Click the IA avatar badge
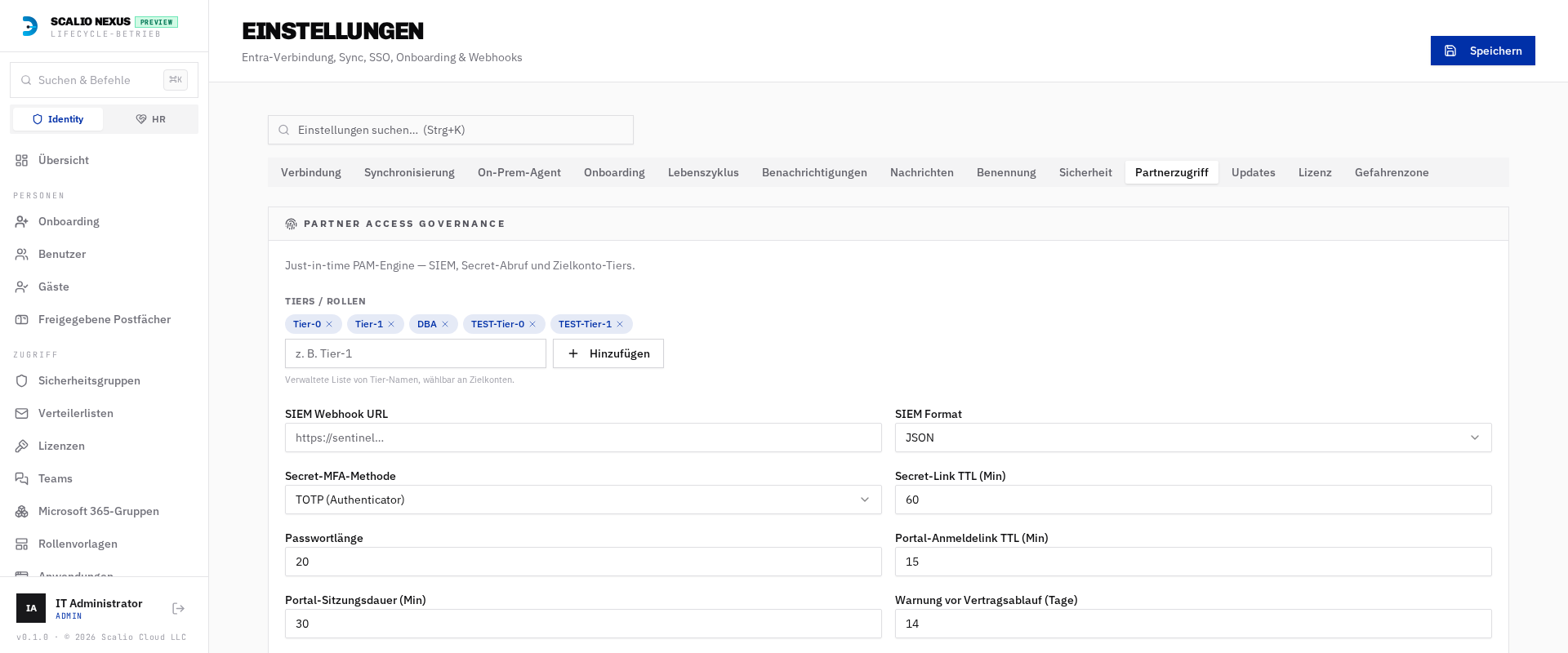This screenshot has width=1568, height=653. coord(31,608)
